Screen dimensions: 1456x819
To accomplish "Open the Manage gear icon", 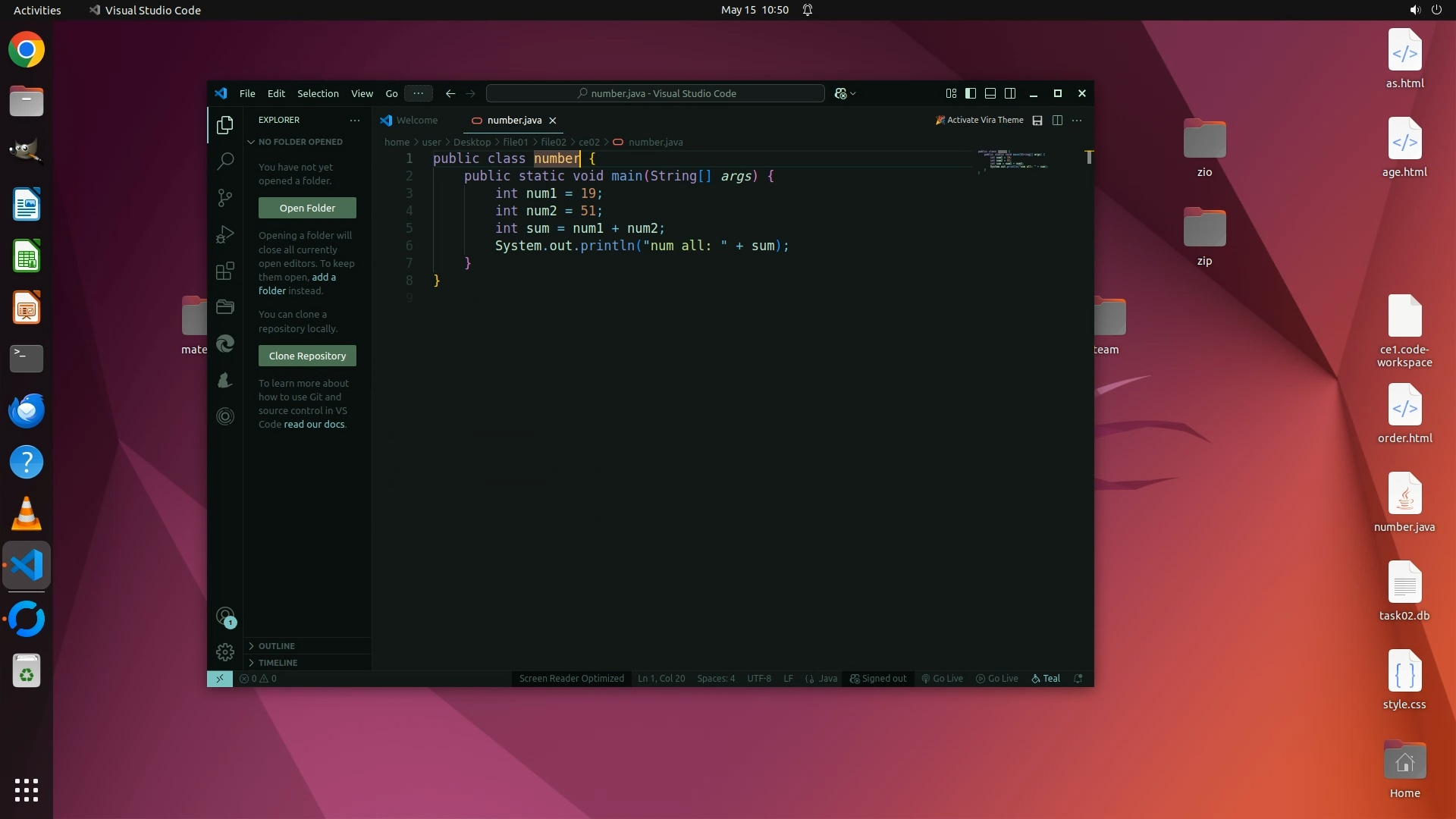I will coord(225,652).
